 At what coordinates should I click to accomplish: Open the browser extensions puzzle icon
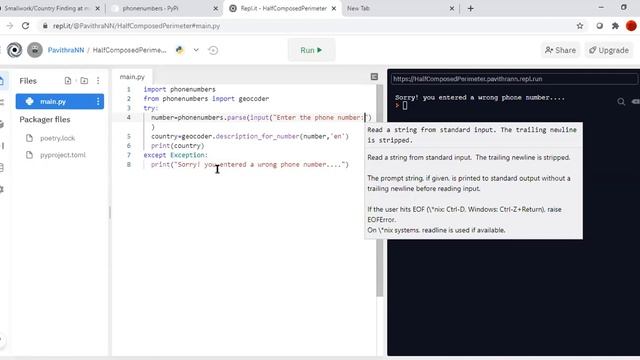point(615,26)
